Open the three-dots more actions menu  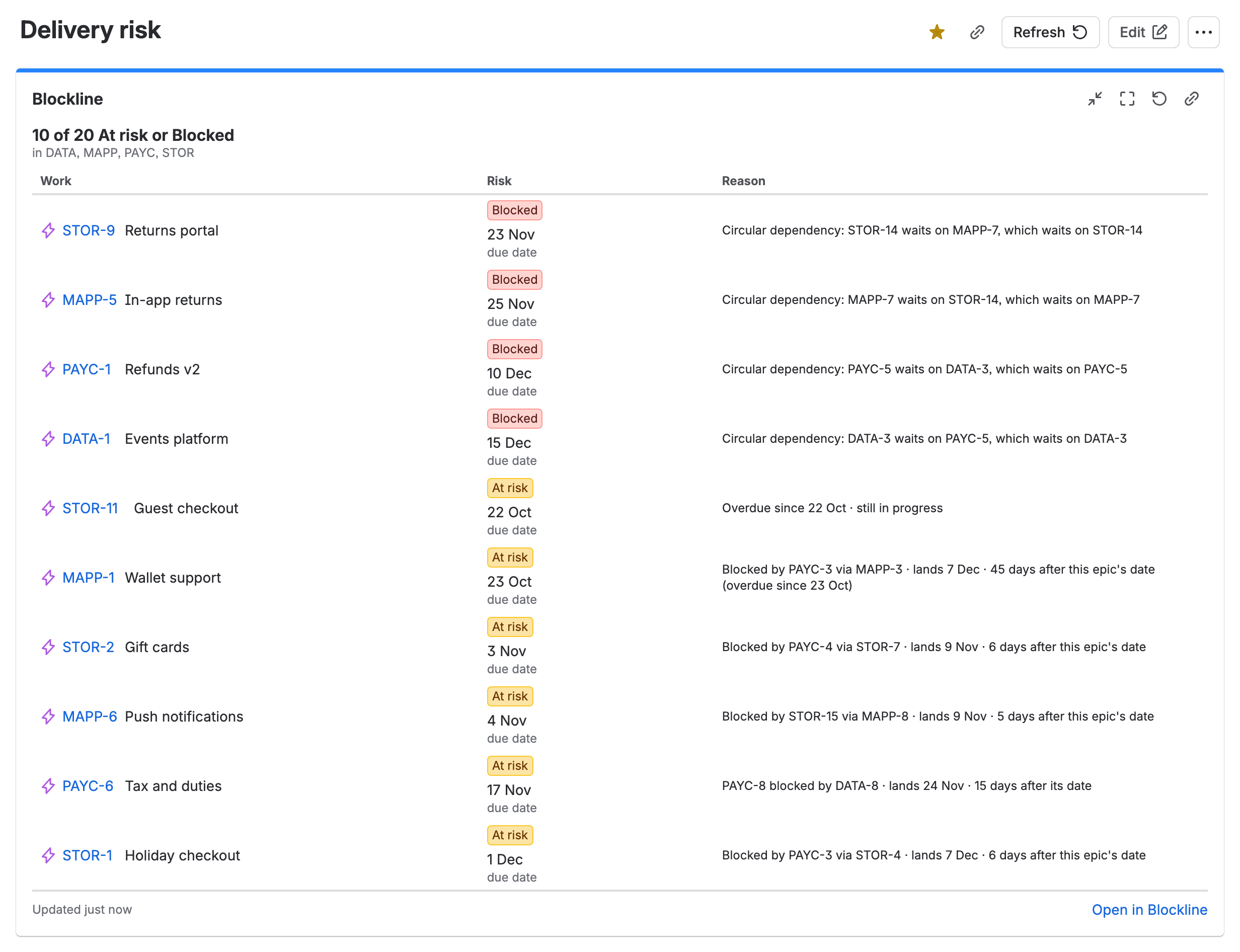pyautogui.click(x=1203, y=32)
